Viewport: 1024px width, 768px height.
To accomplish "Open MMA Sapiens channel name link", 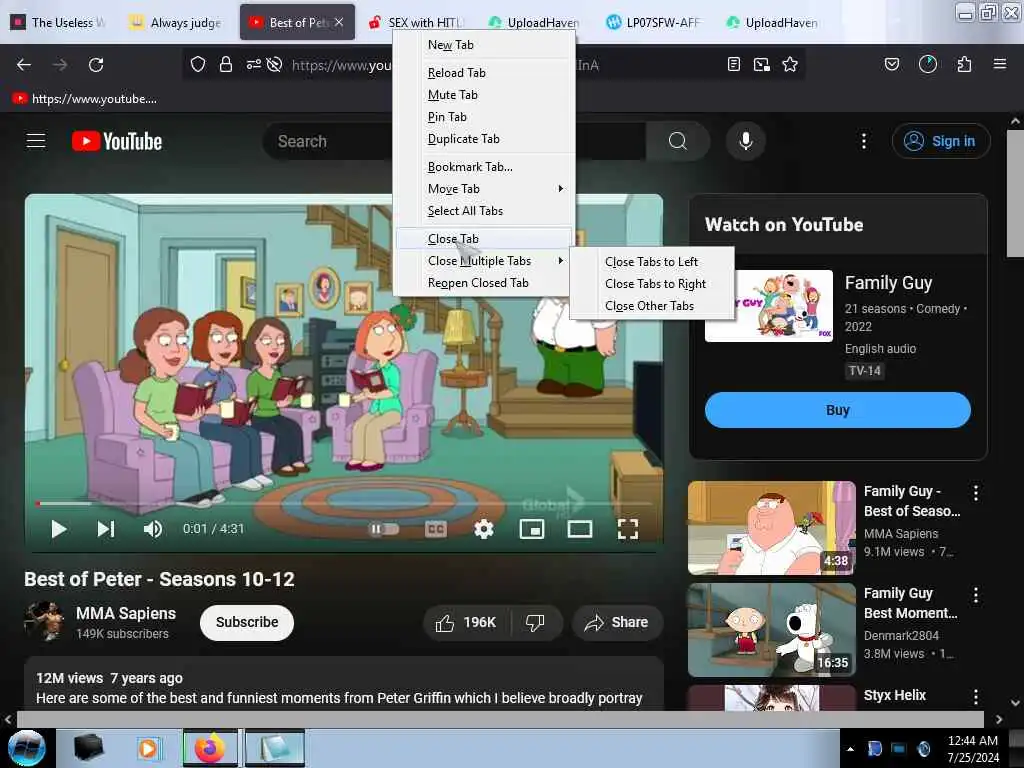I will coord(126,613).
